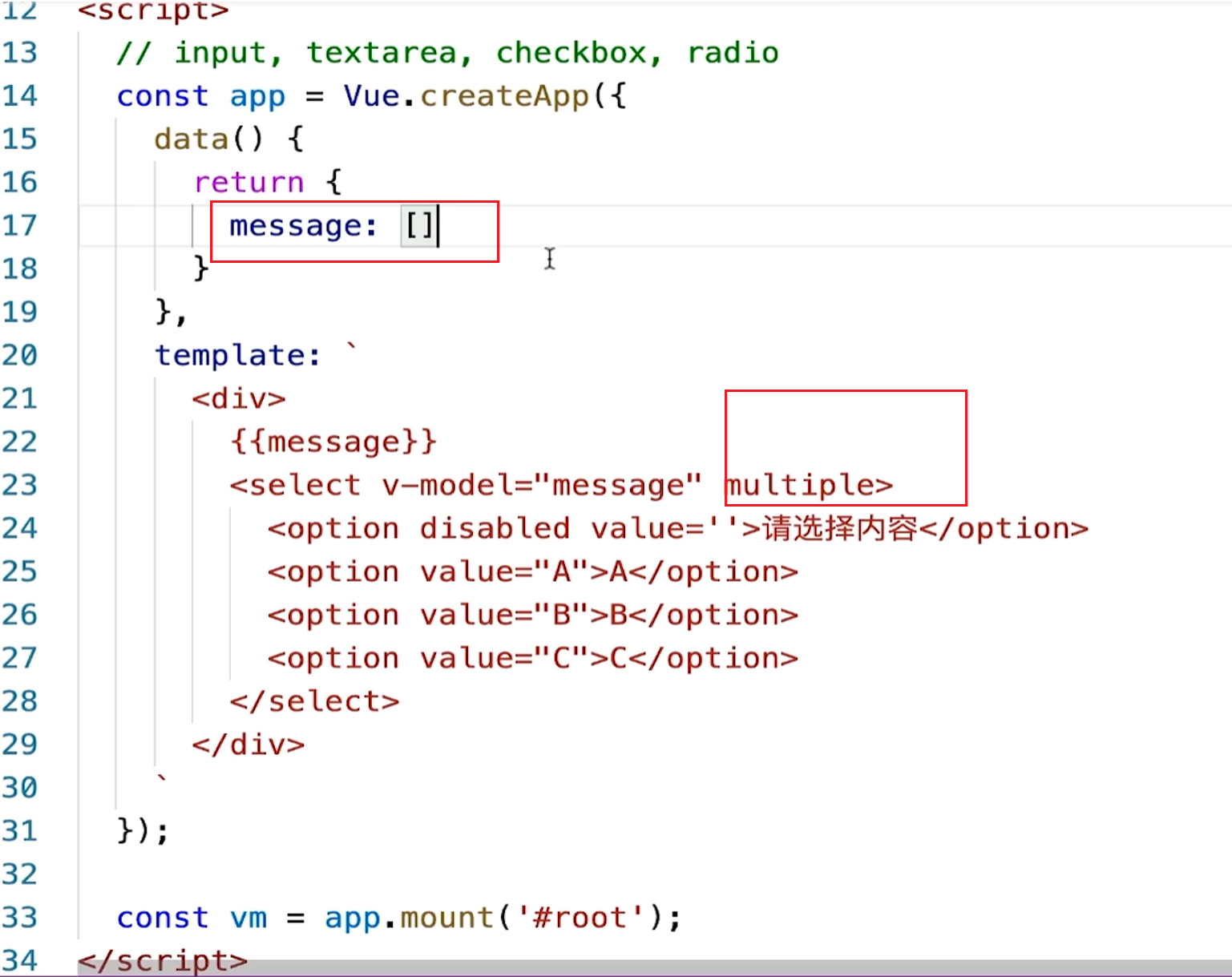Click the 'vm' variable name
Image resolution: width=1232 pixels, height=977 pixels.
pyautogui.click(x=248, y=918)
